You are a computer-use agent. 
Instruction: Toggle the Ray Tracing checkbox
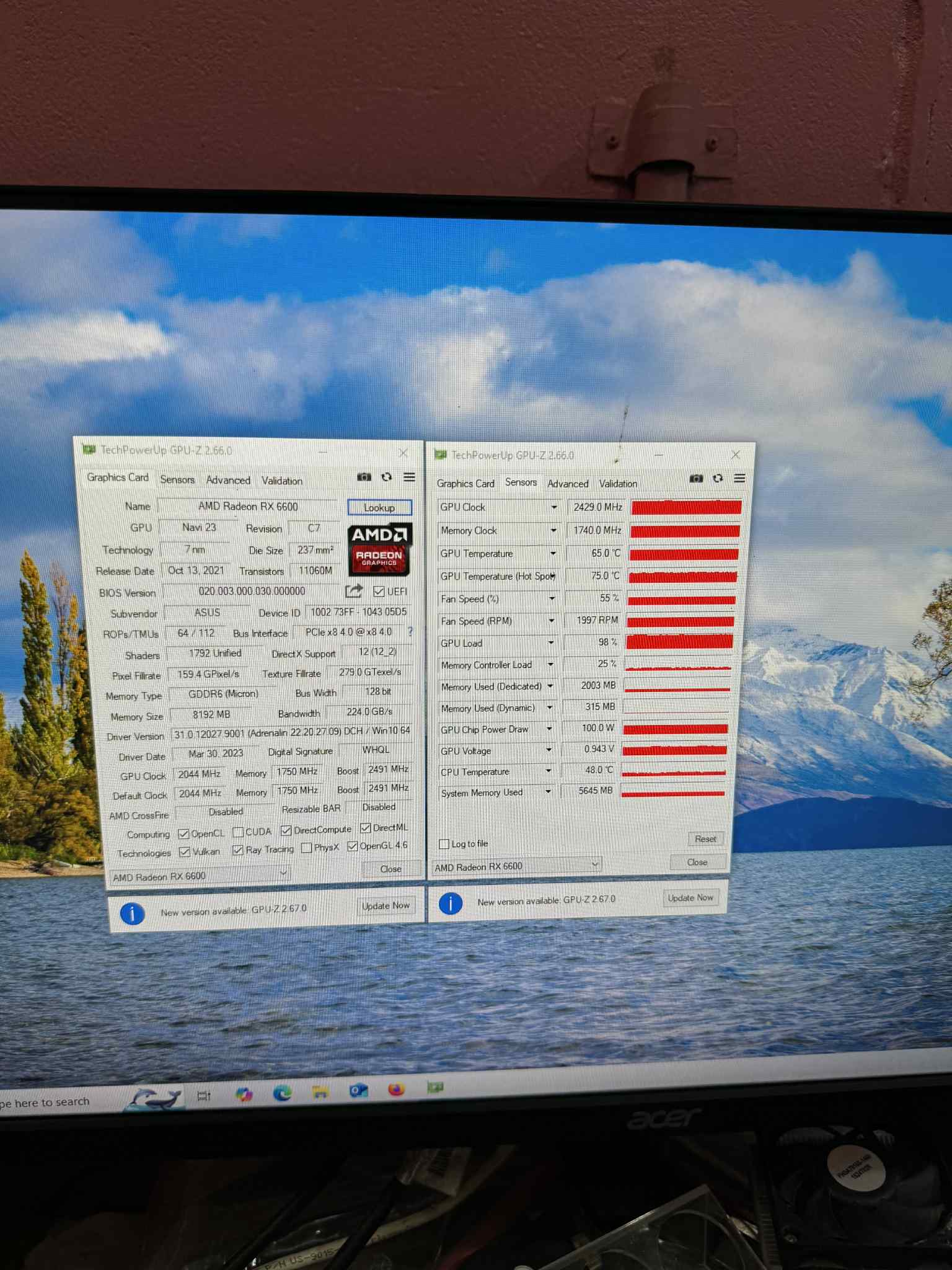tap(237, 850)
